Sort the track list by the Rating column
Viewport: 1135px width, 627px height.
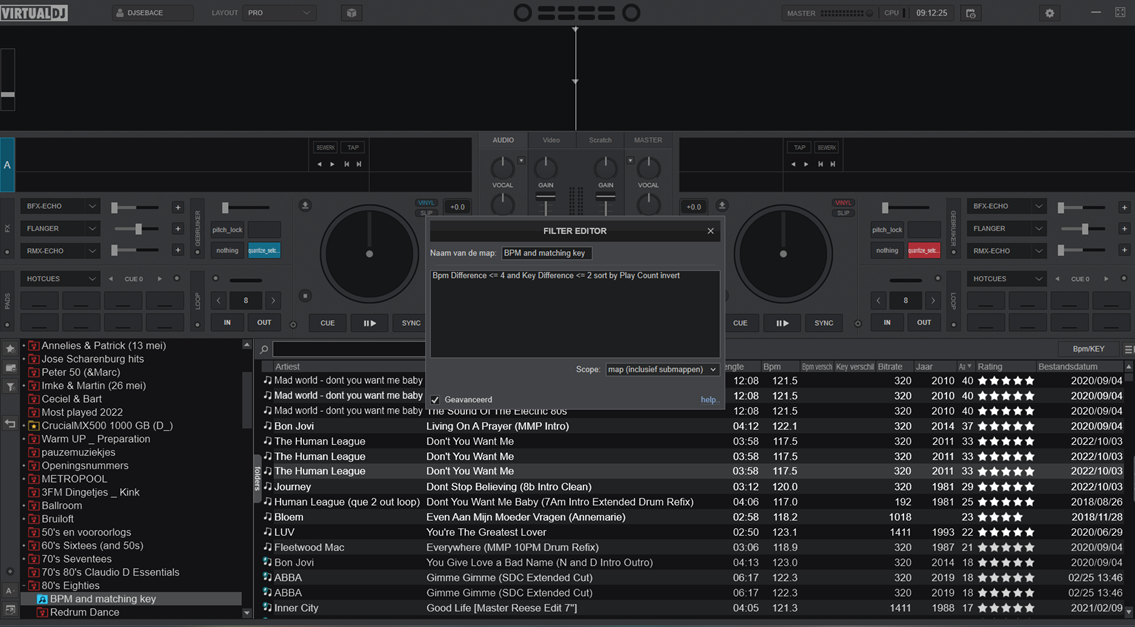click(990, 366)
